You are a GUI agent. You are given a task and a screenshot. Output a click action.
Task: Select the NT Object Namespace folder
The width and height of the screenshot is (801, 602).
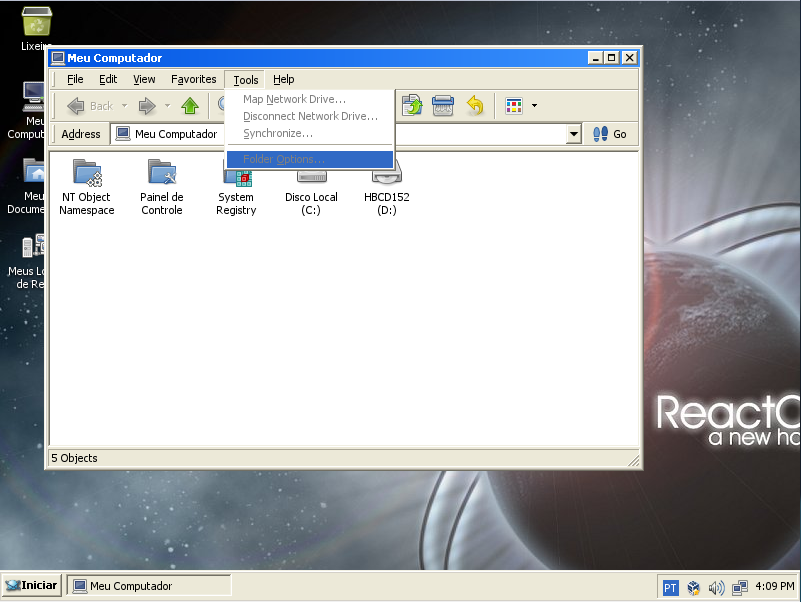[x=87, y=187]
